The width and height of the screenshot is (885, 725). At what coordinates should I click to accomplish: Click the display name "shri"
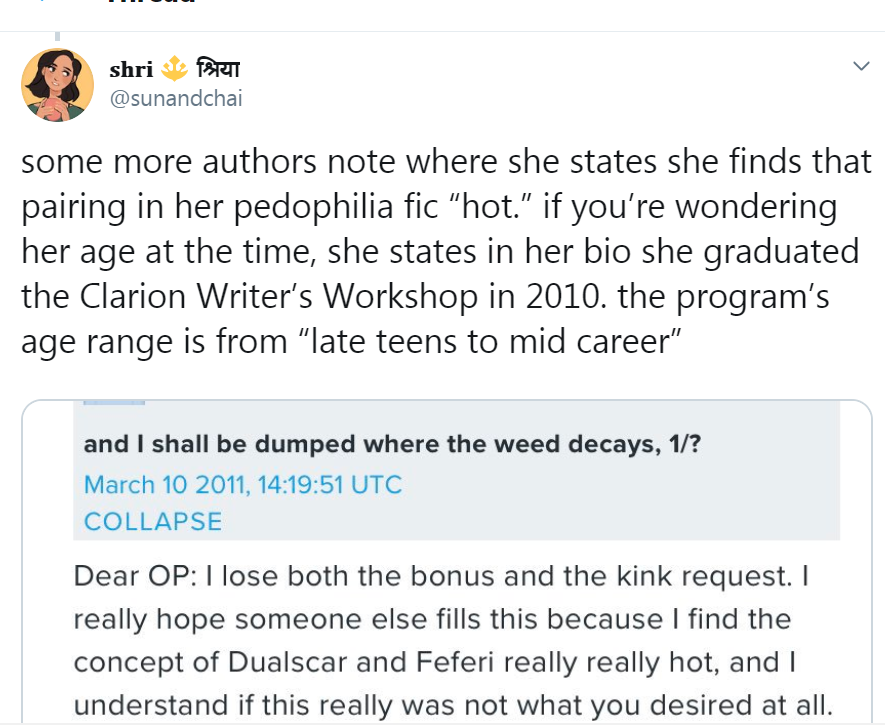(x=131, y=69)
